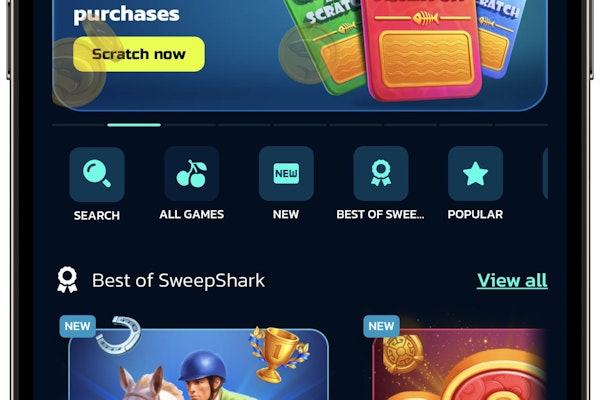Image resolution: width=600 pixels, height=400 pixels.
Task: Click the Best of SweepShark section title
Action: point(178,281)
